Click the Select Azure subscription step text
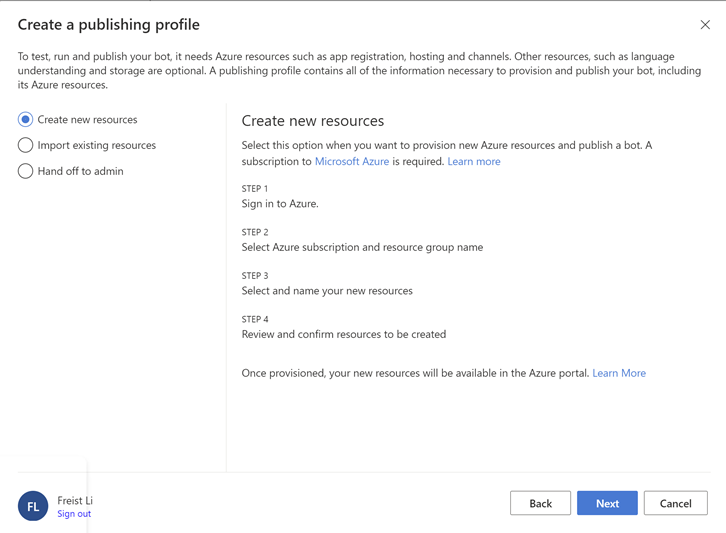 [x=362, y=247]
